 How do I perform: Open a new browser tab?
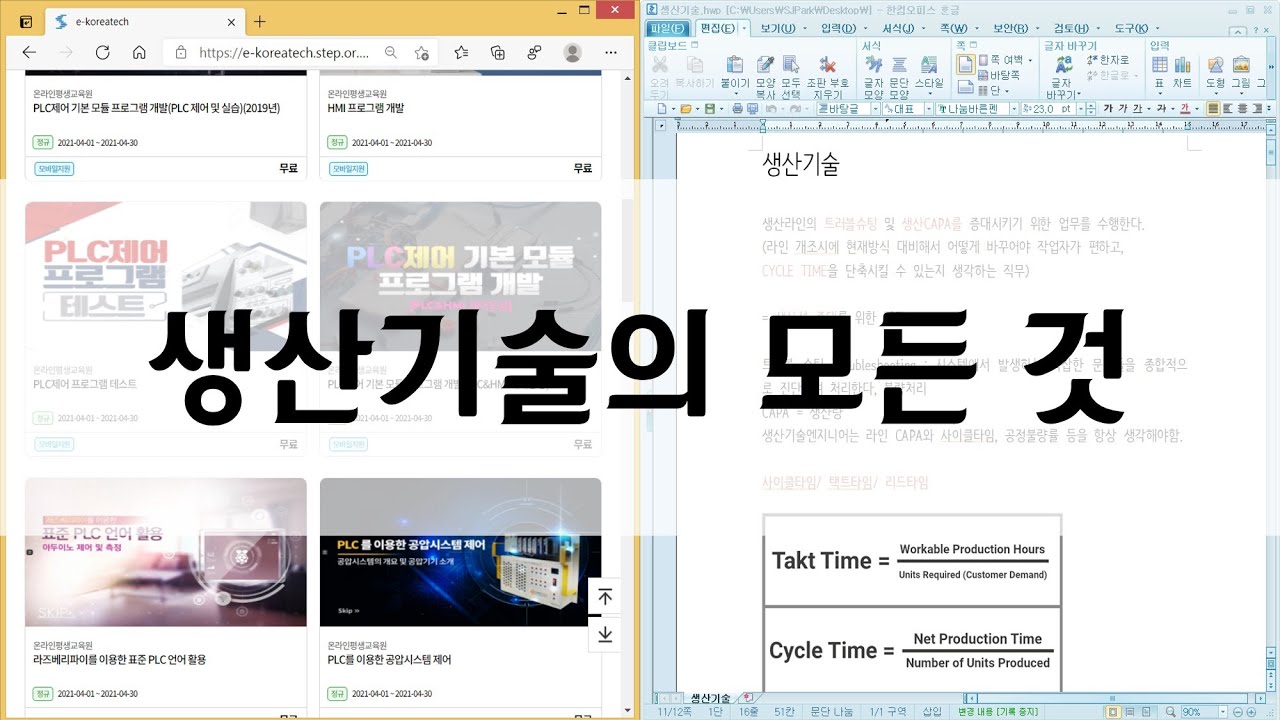(260, 21)
